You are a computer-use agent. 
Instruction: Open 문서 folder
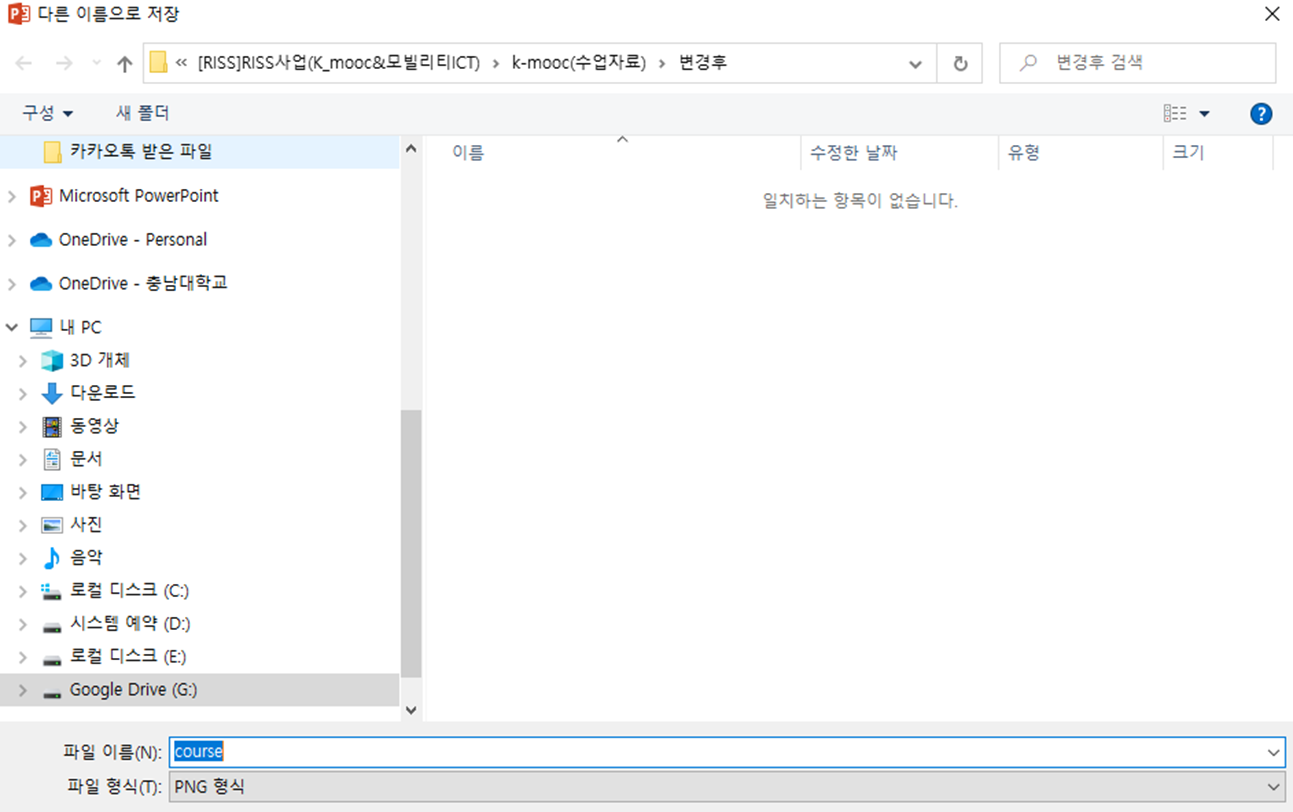(x=86, y=459)
